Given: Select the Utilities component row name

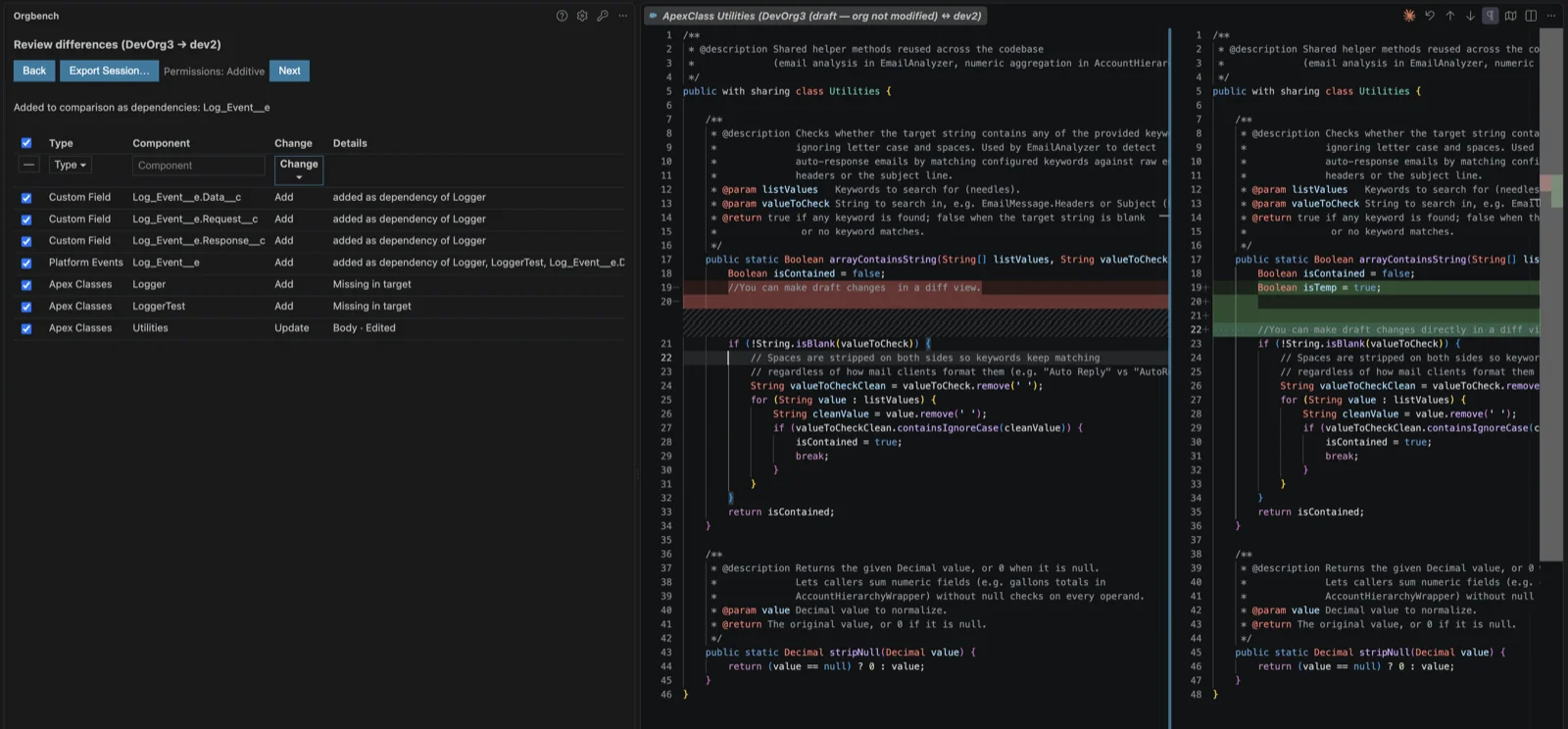Looking at the screenshot, I should click(150, 328).
